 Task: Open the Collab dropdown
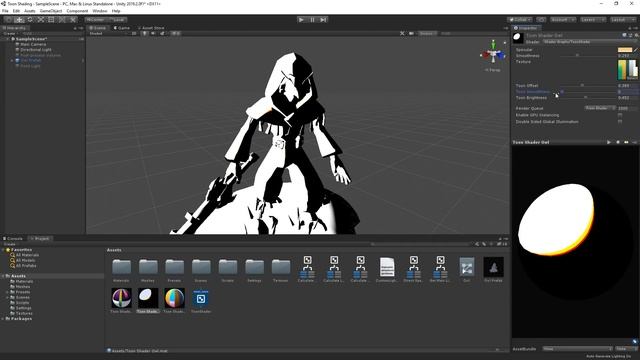pyautogui.click(x=519, y=20)
